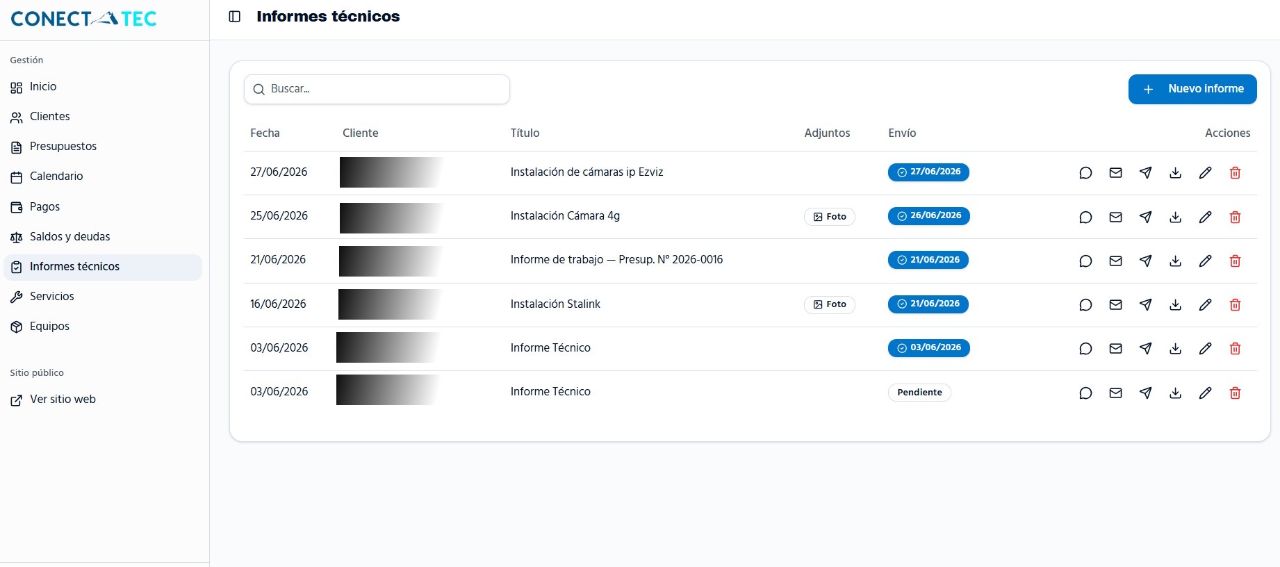This screenshot has width=1280, height=567.
Task: Open the Foto attachment of Instalación Cámara 4g
Action: pos(829,217)
